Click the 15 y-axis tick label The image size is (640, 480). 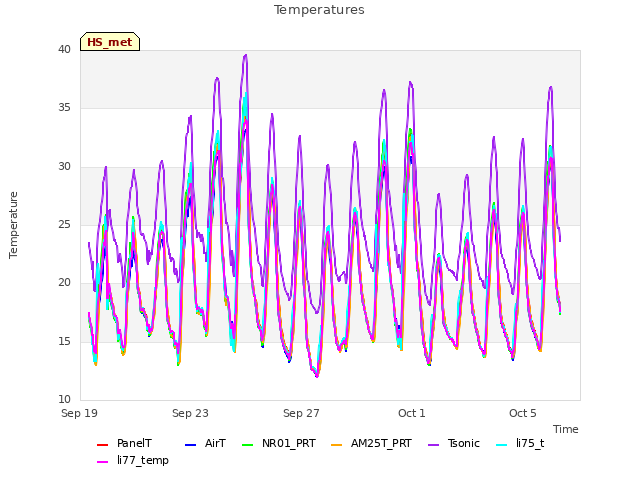(64, 341)
